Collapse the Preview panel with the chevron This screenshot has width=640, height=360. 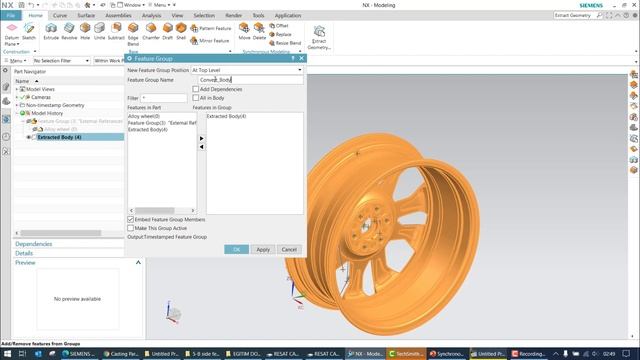(x=138, y=262)
